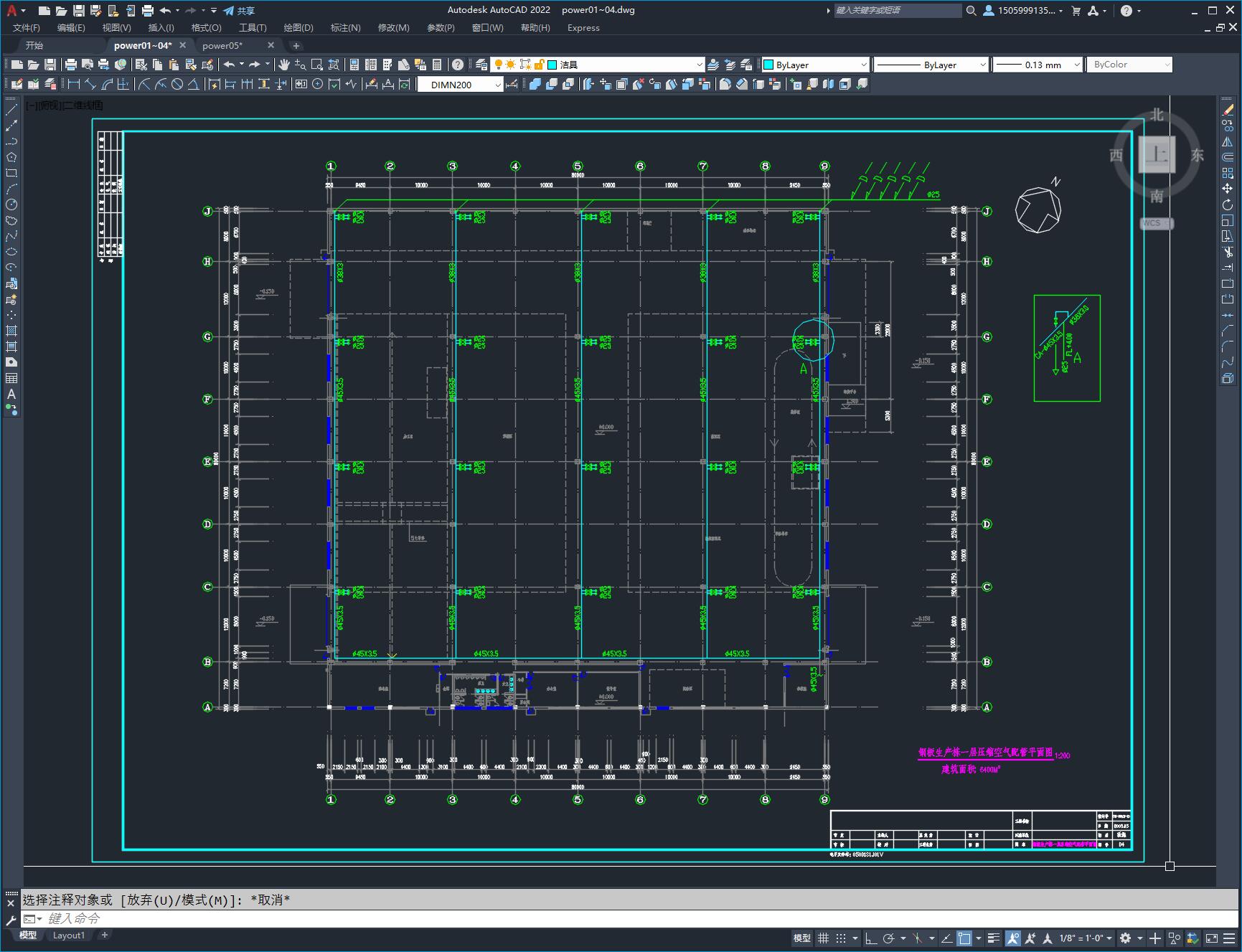Toggle polar tracking in the status bar

pos(888,938)
